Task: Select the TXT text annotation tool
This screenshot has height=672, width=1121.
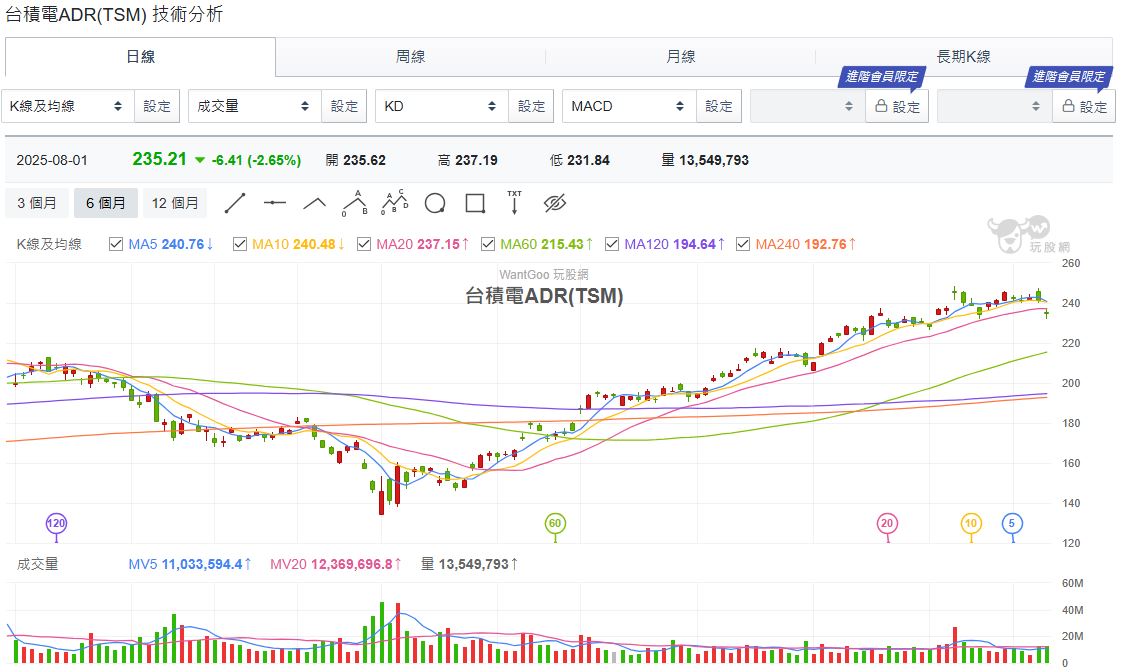Action: click(x=515, y=203)
